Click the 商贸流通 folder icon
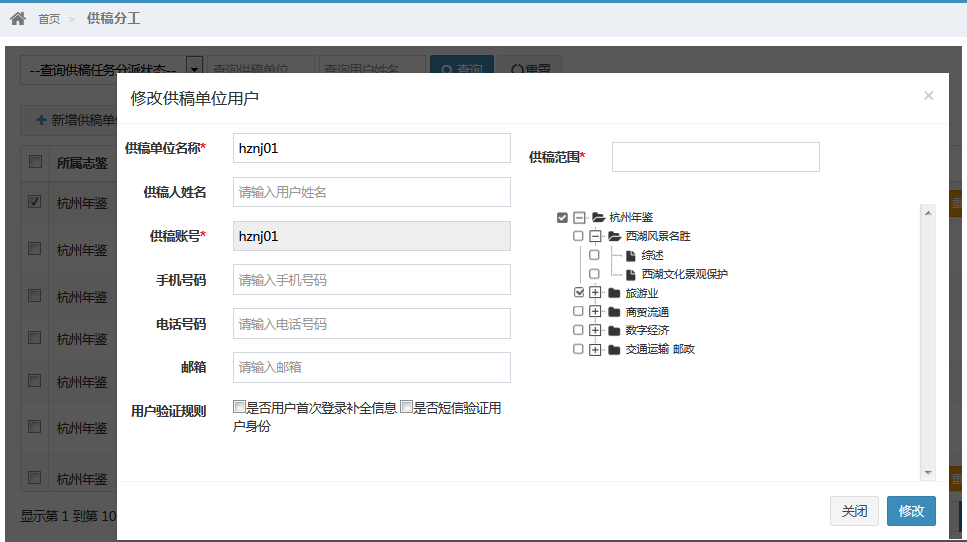 [614, 312]
